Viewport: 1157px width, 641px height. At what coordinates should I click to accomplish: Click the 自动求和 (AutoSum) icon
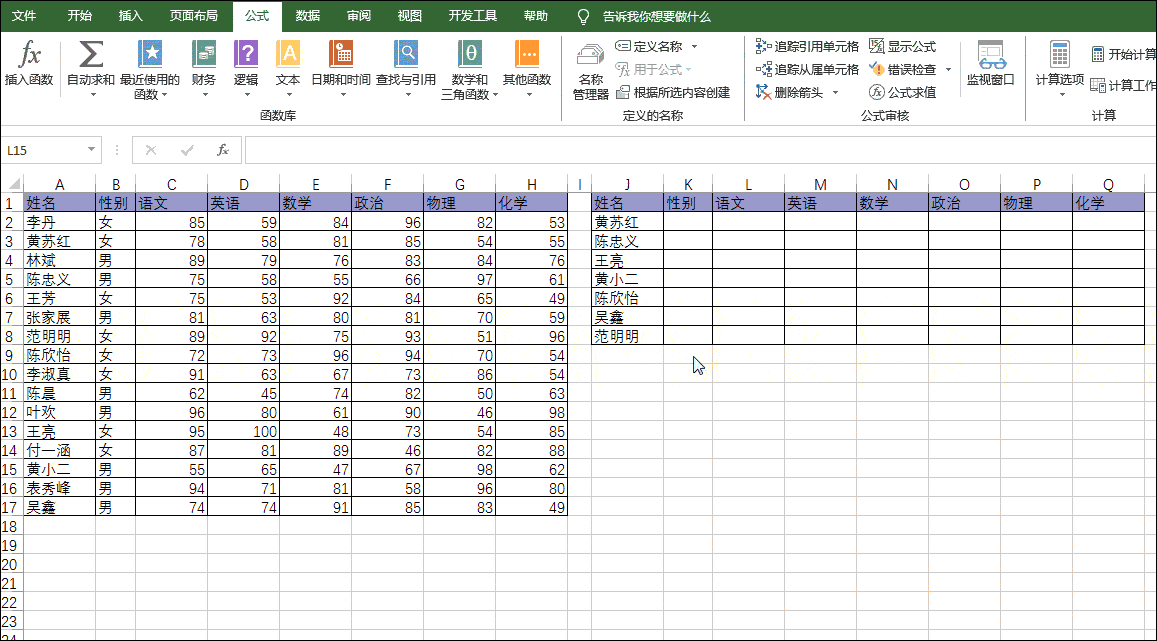pyautogui.click(x=90, y=55)
